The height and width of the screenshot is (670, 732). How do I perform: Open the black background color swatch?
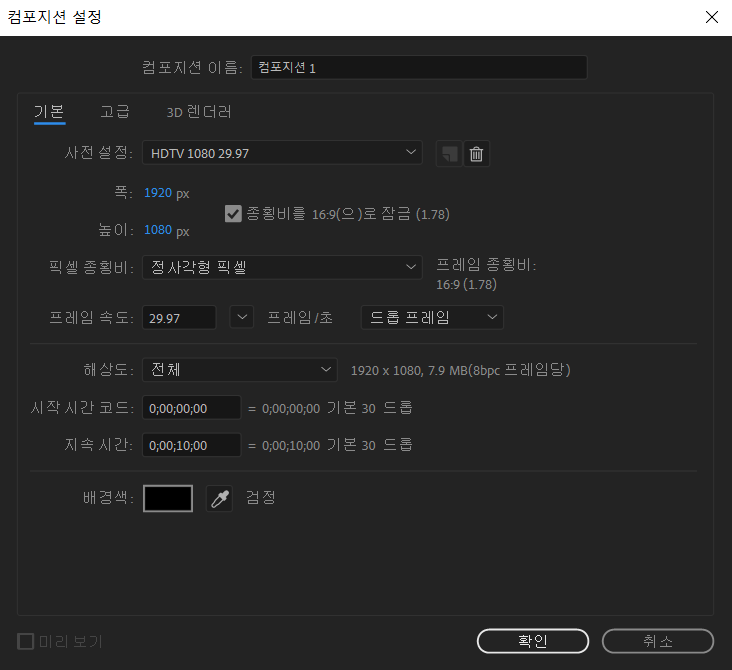point(168,499)
